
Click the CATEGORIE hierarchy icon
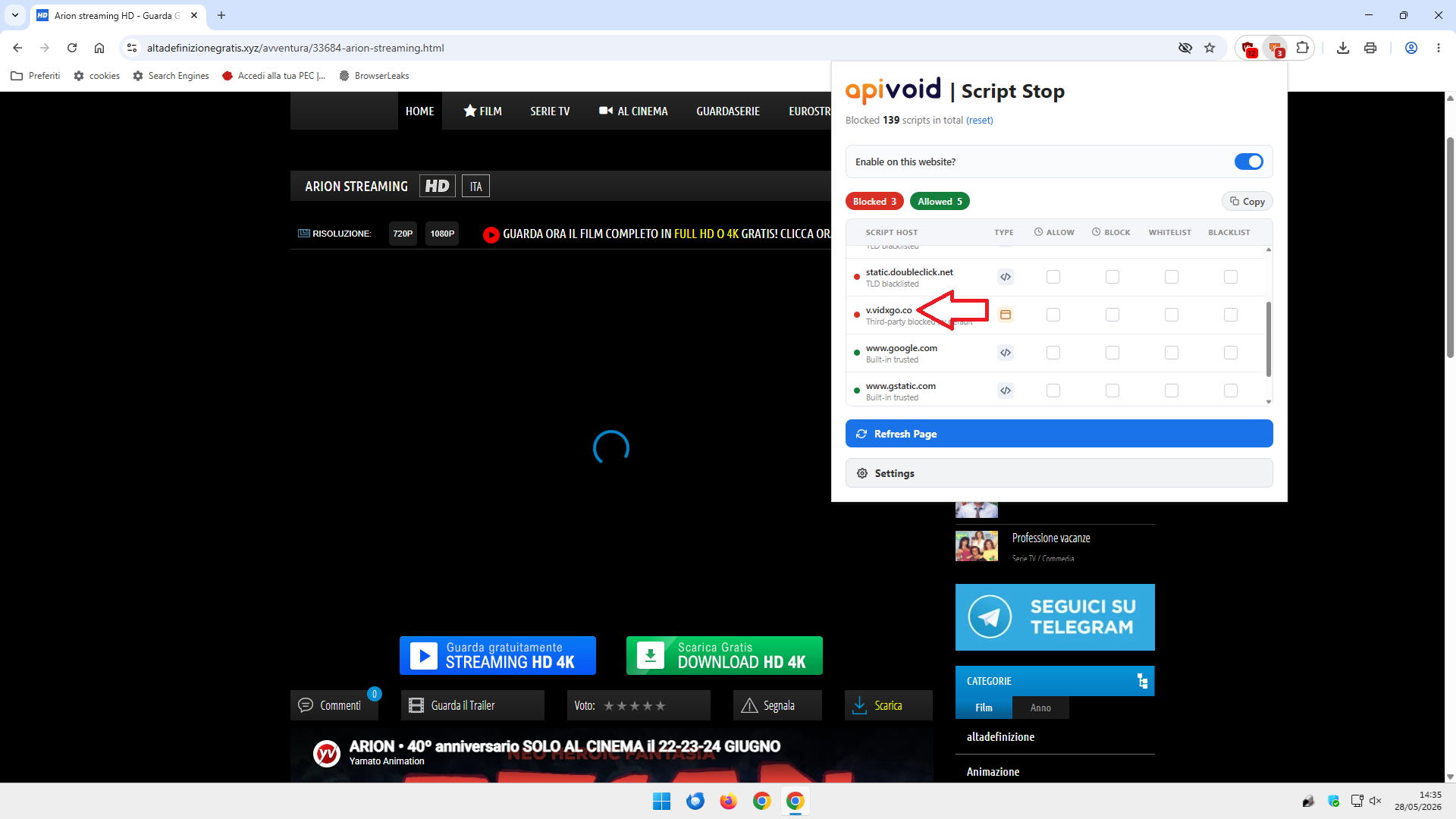click(1142, 681)
